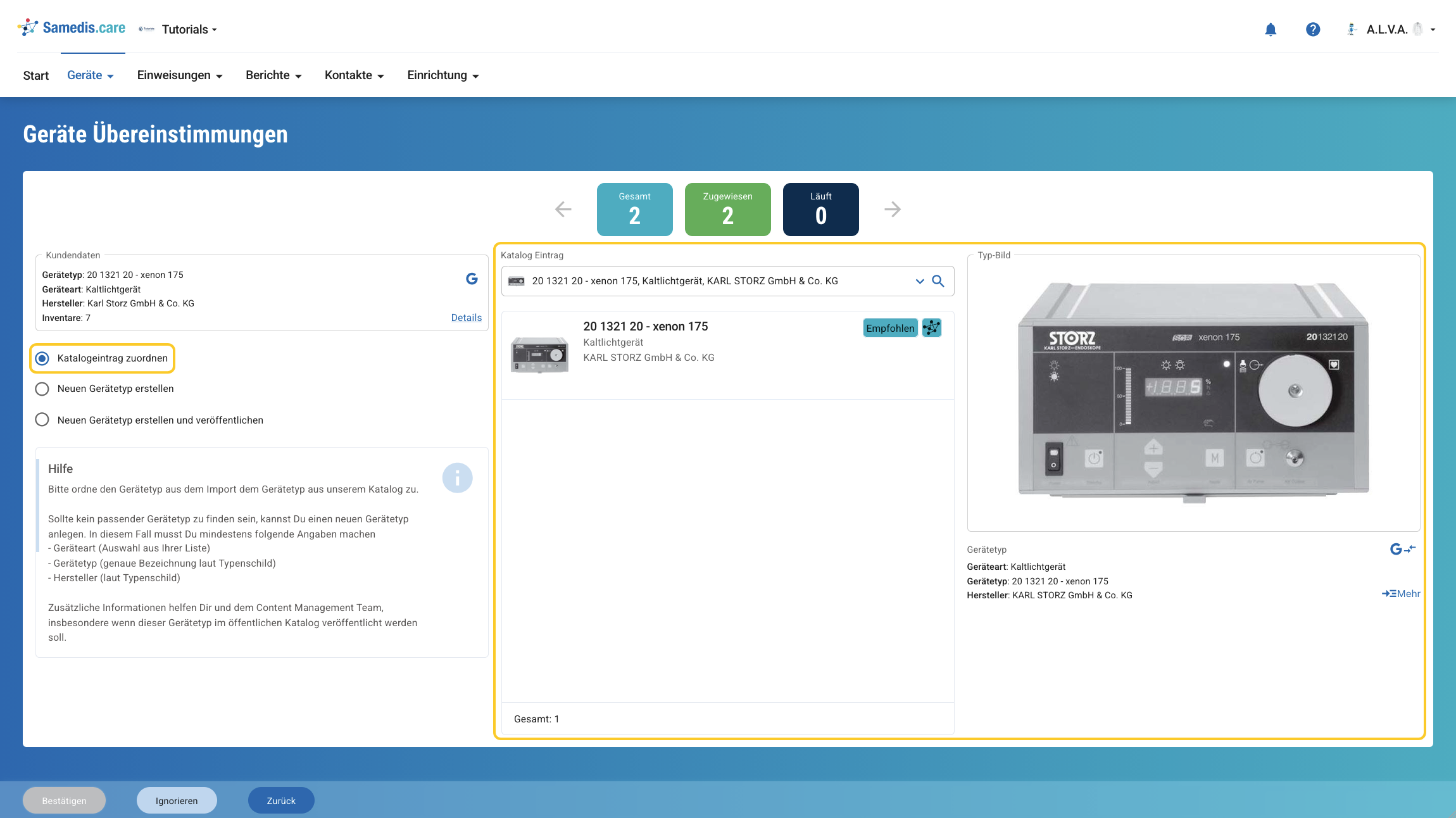Click the Google compare icon by Gerätetyp
Image resolution: width=1456 pixels, height=818 pixels.
(x=1402, y=549)
